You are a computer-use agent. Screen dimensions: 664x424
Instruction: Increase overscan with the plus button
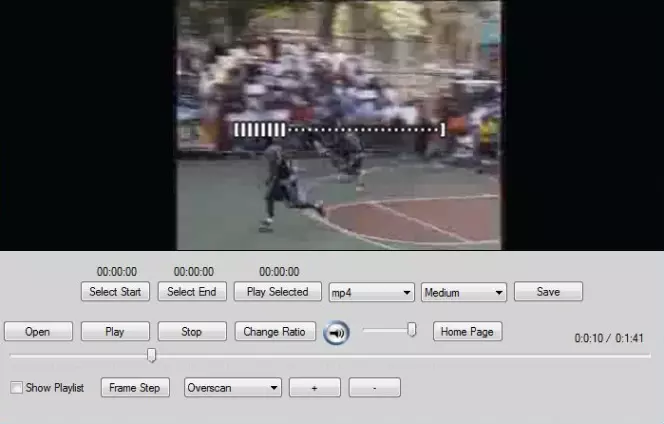(315, 388)
